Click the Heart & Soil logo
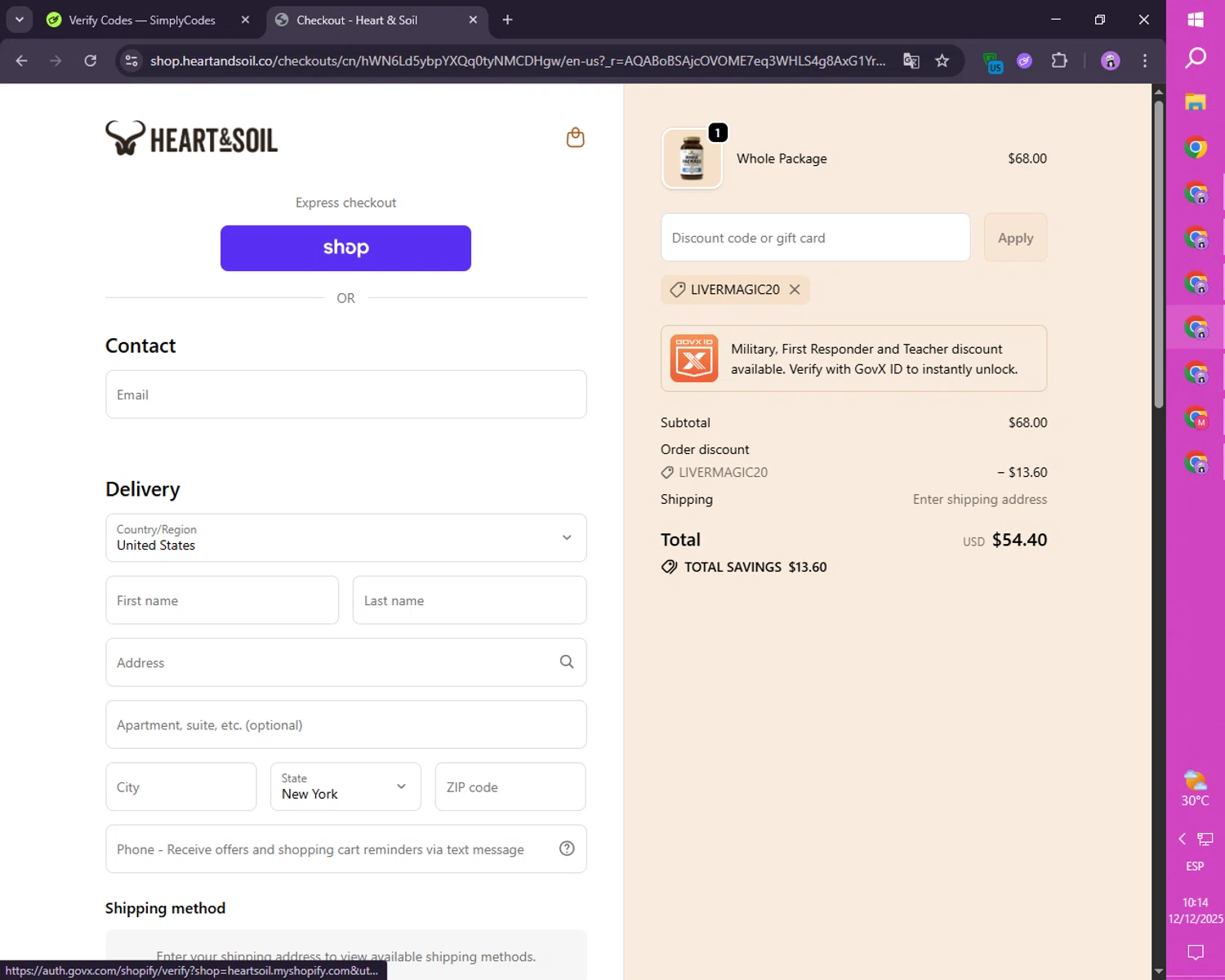 click(x=192, y=138)
